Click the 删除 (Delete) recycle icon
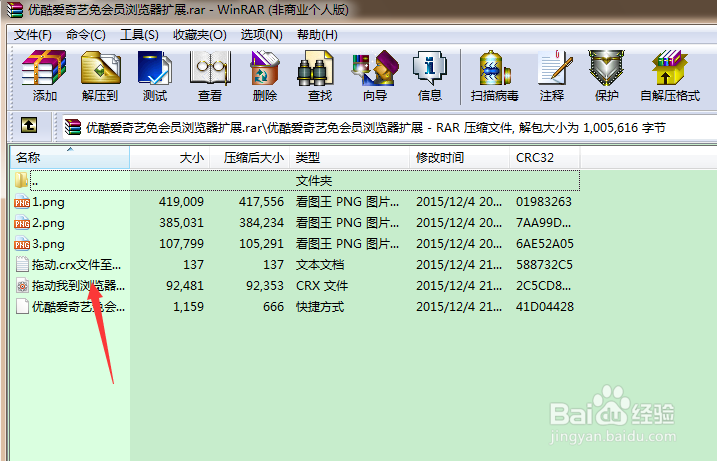Viewport: 717px width, 461px height. (x=265, y=68)
